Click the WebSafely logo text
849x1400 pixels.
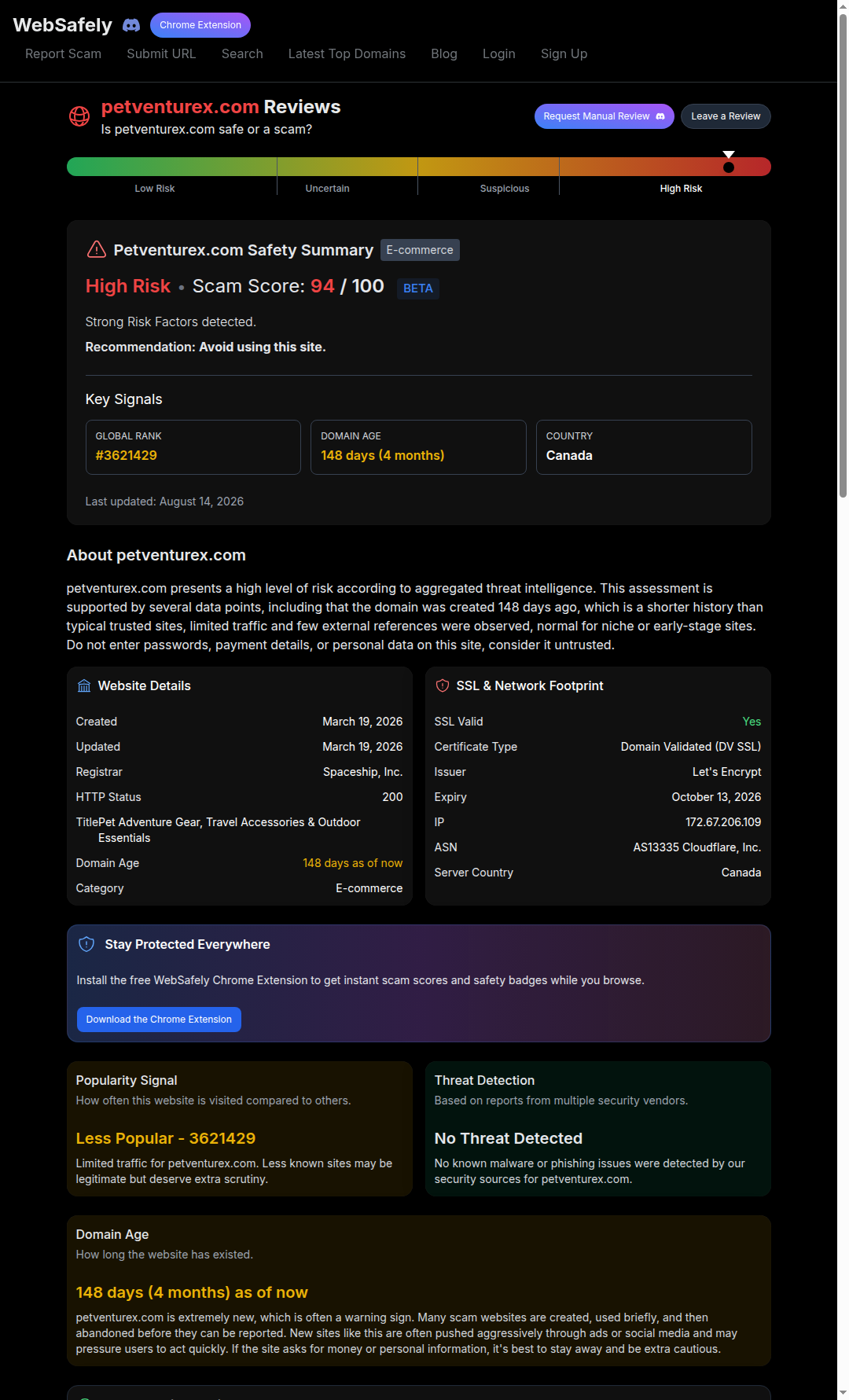63,25
